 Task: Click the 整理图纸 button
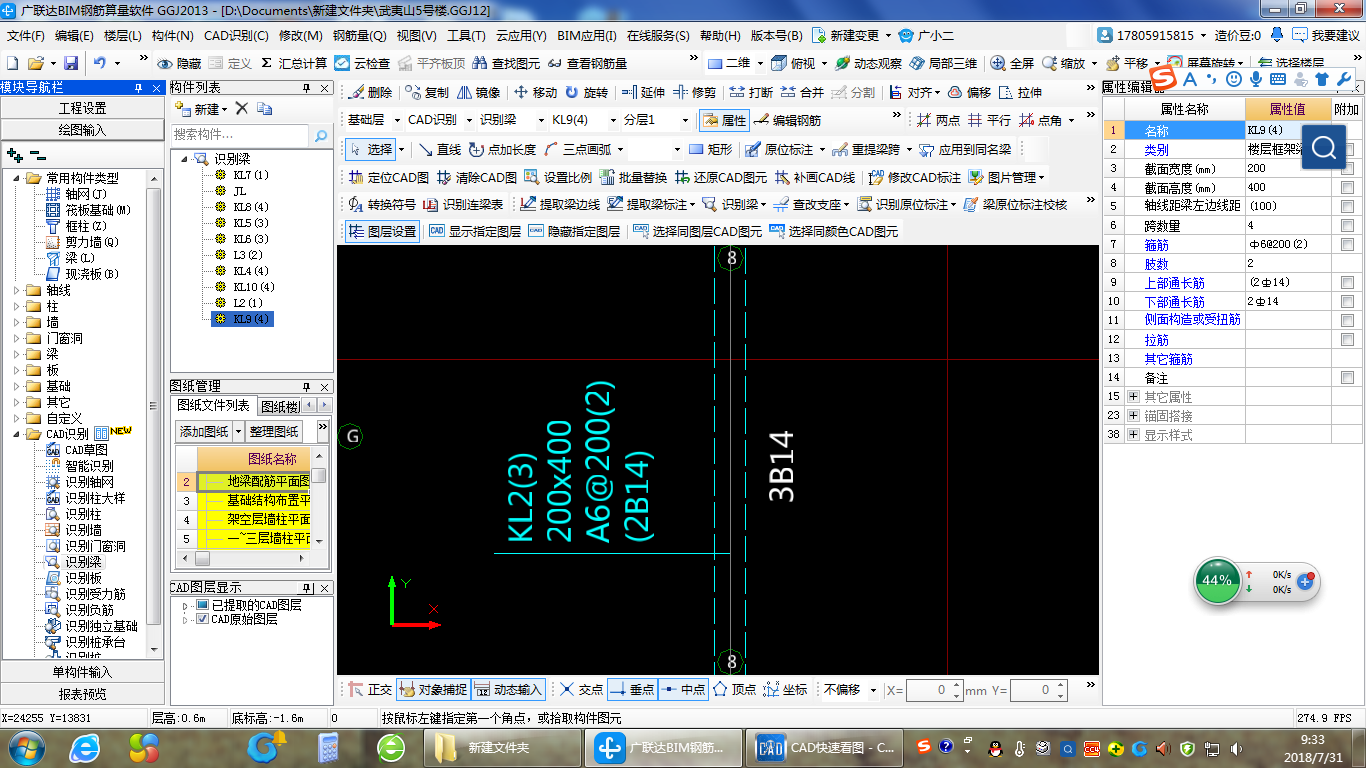point(274,431)
